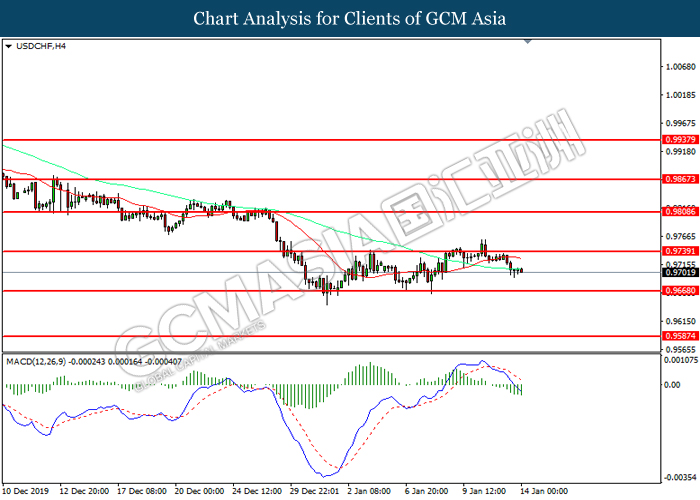Select the USDCHF,H4 symbol label
Image resolution: width=700 pixels, height=500 pixels.
tap(41, 46)
